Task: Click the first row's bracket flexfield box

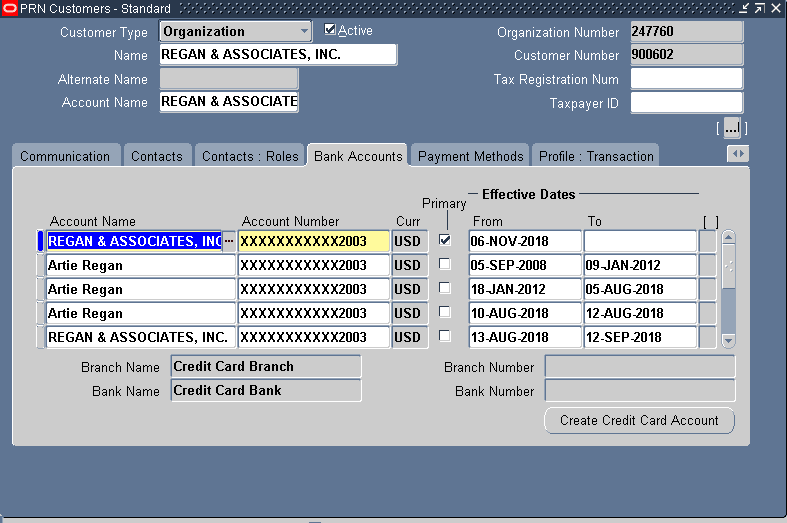Action: pos(707,241)
